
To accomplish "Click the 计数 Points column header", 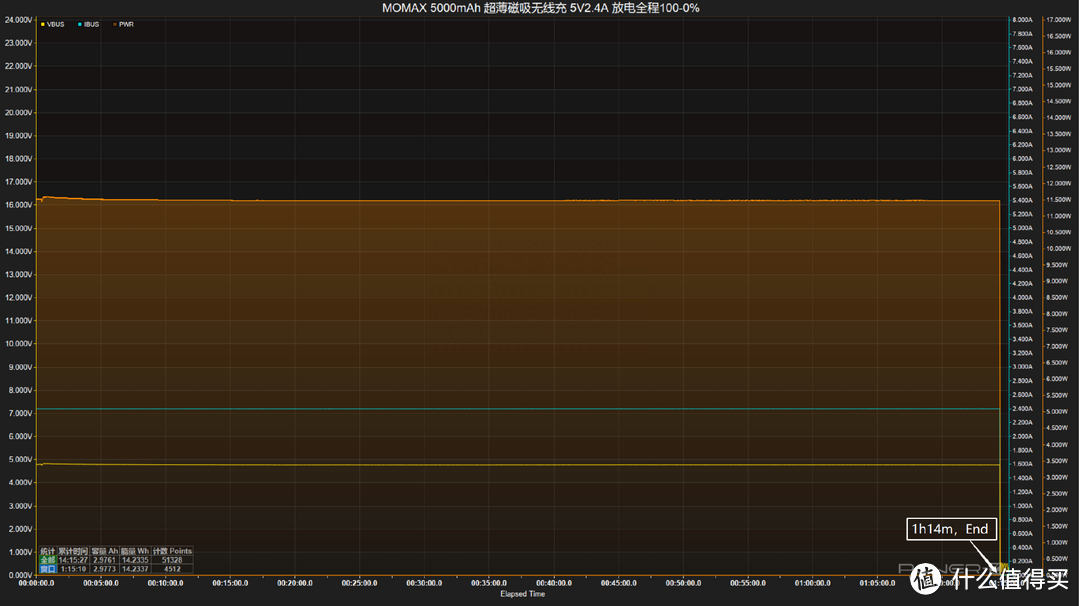I will click(x=172, y=551).
